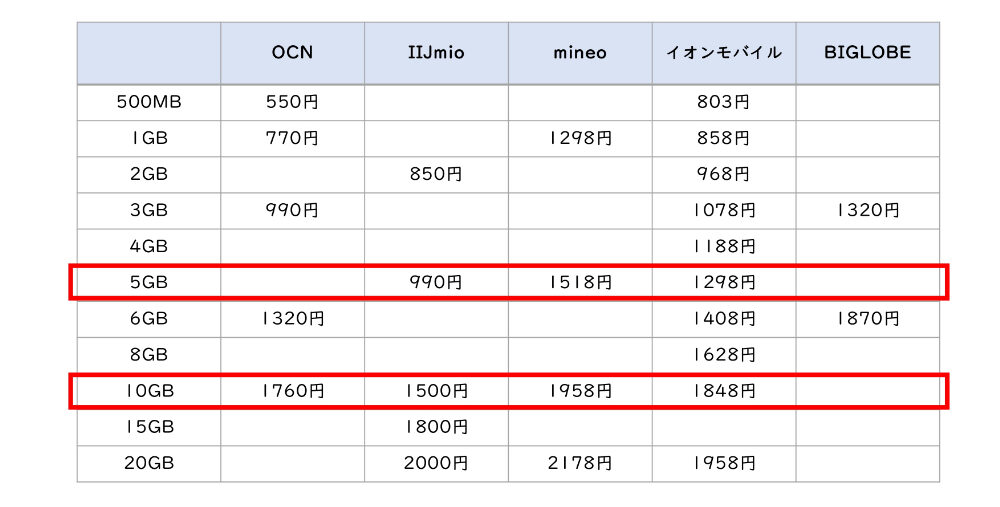Click the 1518円 cell under mineo
The width and height of the screenshot is (1000, 507).
580,283
